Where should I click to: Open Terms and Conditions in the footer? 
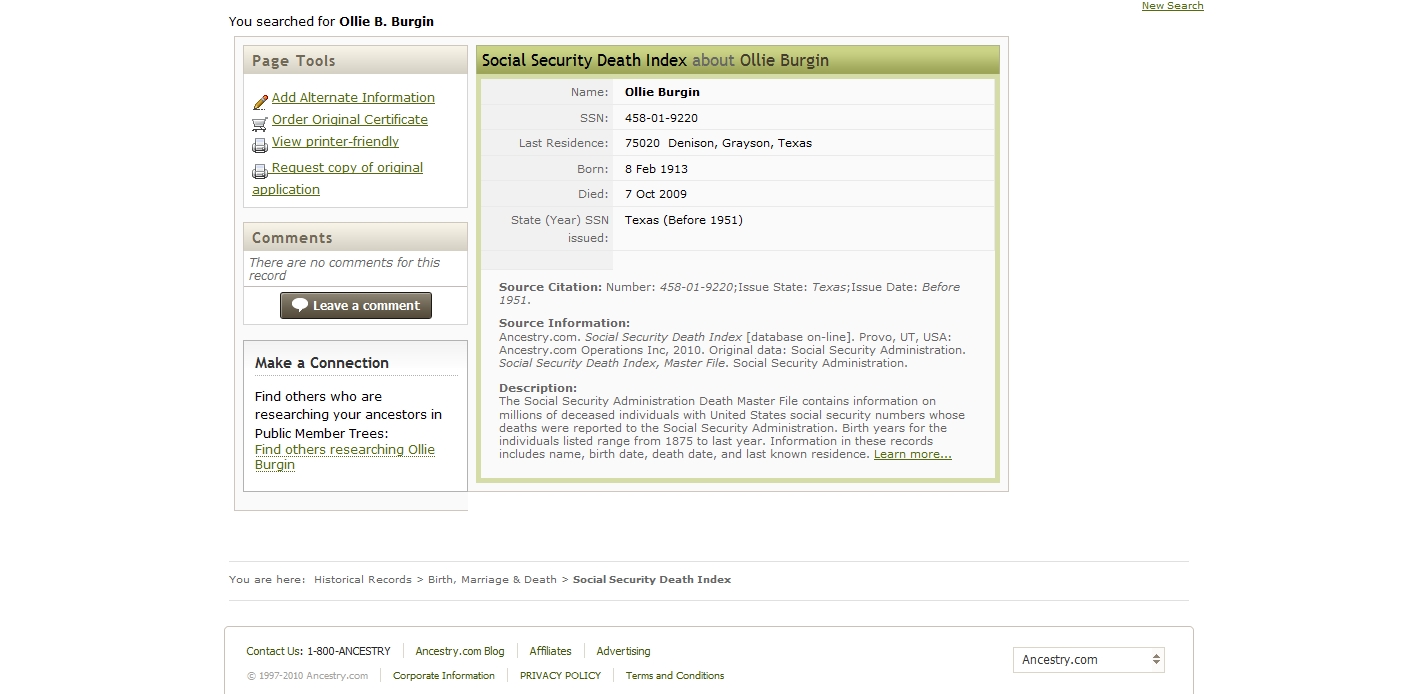[675, 676]
